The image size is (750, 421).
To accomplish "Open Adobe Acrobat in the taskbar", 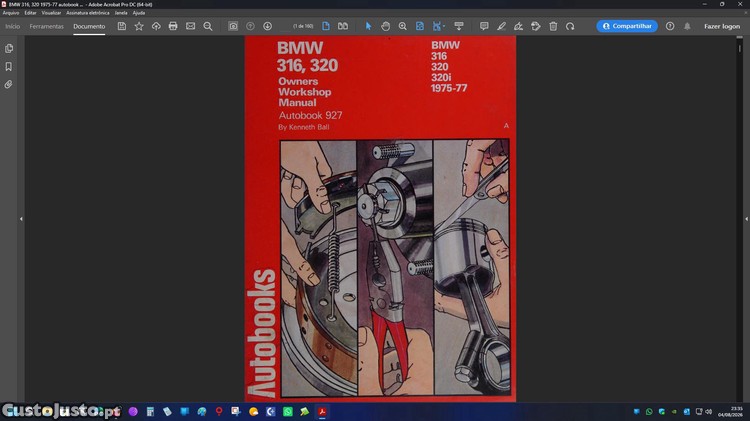I will pyautogui.click(x=322, y=411).
